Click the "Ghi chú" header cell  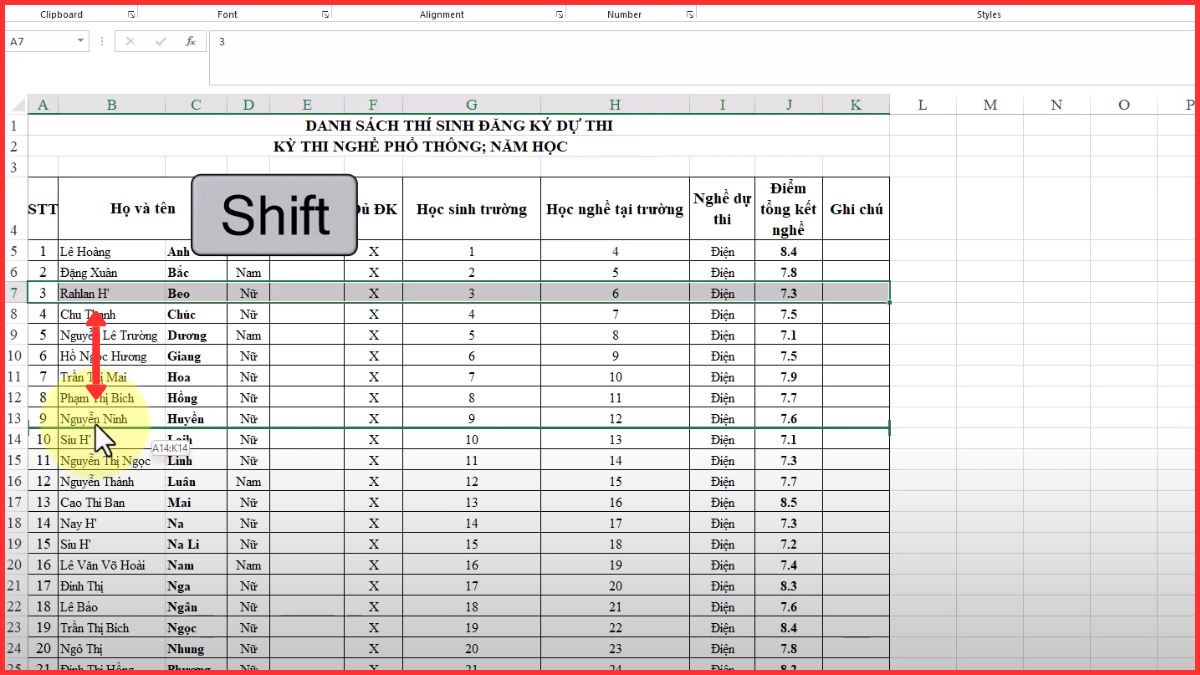[856, 209]
